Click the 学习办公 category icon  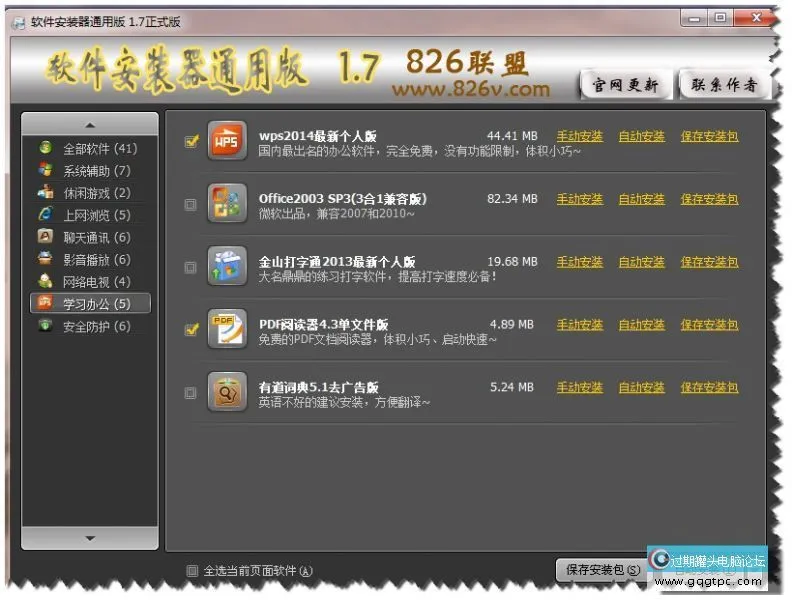tap(45, 303)
